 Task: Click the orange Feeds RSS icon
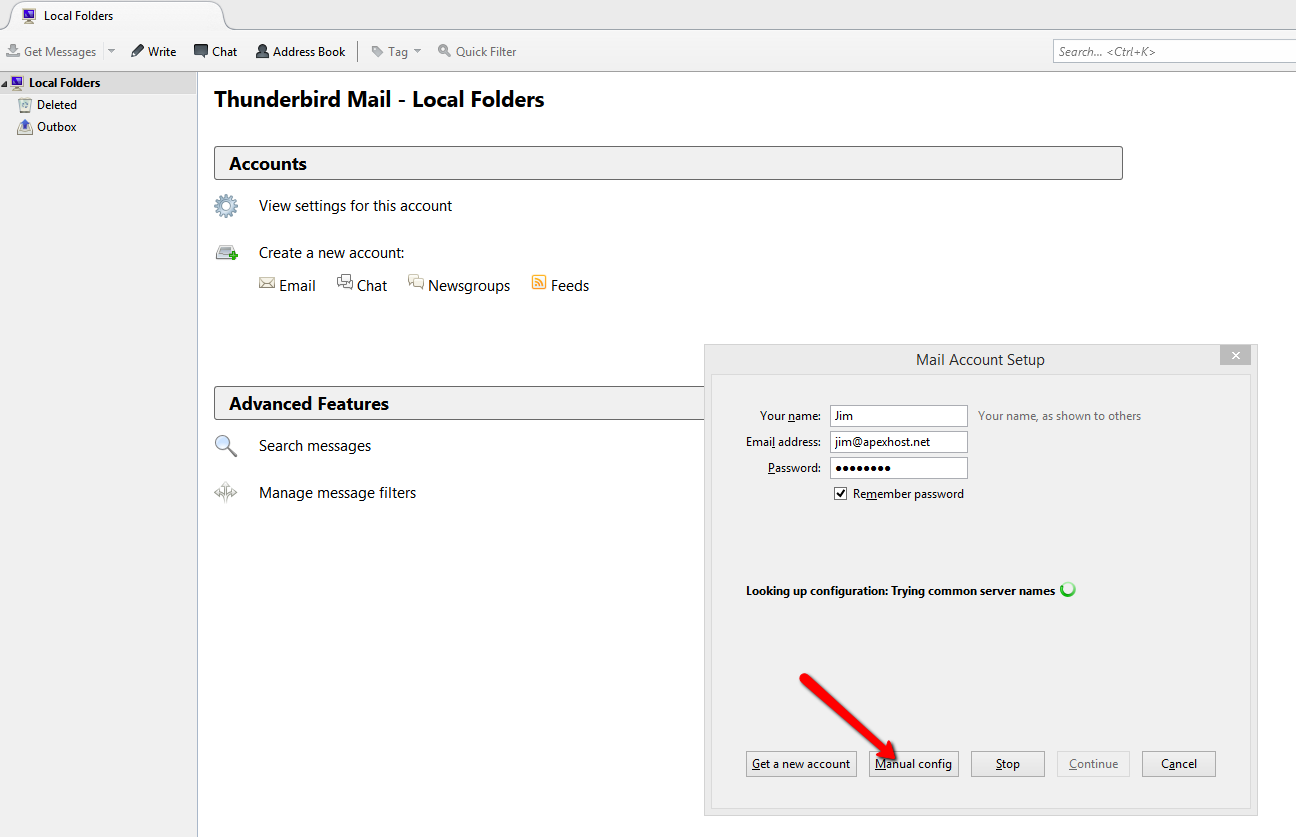(x=539, y=283)
